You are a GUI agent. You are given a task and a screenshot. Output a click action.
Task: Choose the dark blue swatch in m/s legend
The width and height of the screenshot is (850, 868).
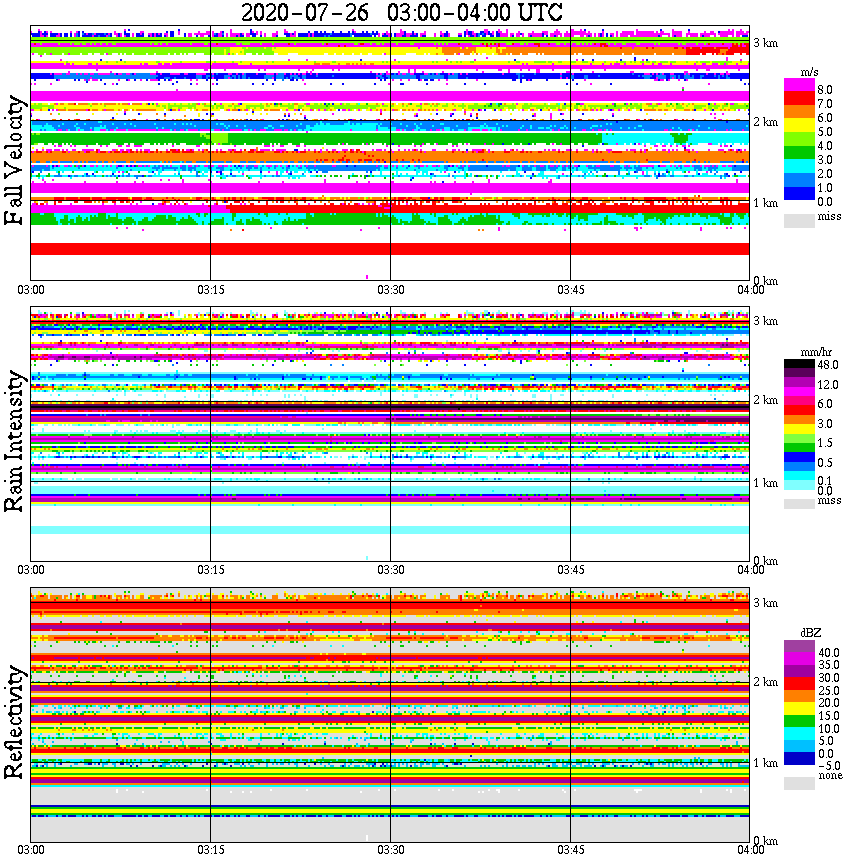point(799,194)
